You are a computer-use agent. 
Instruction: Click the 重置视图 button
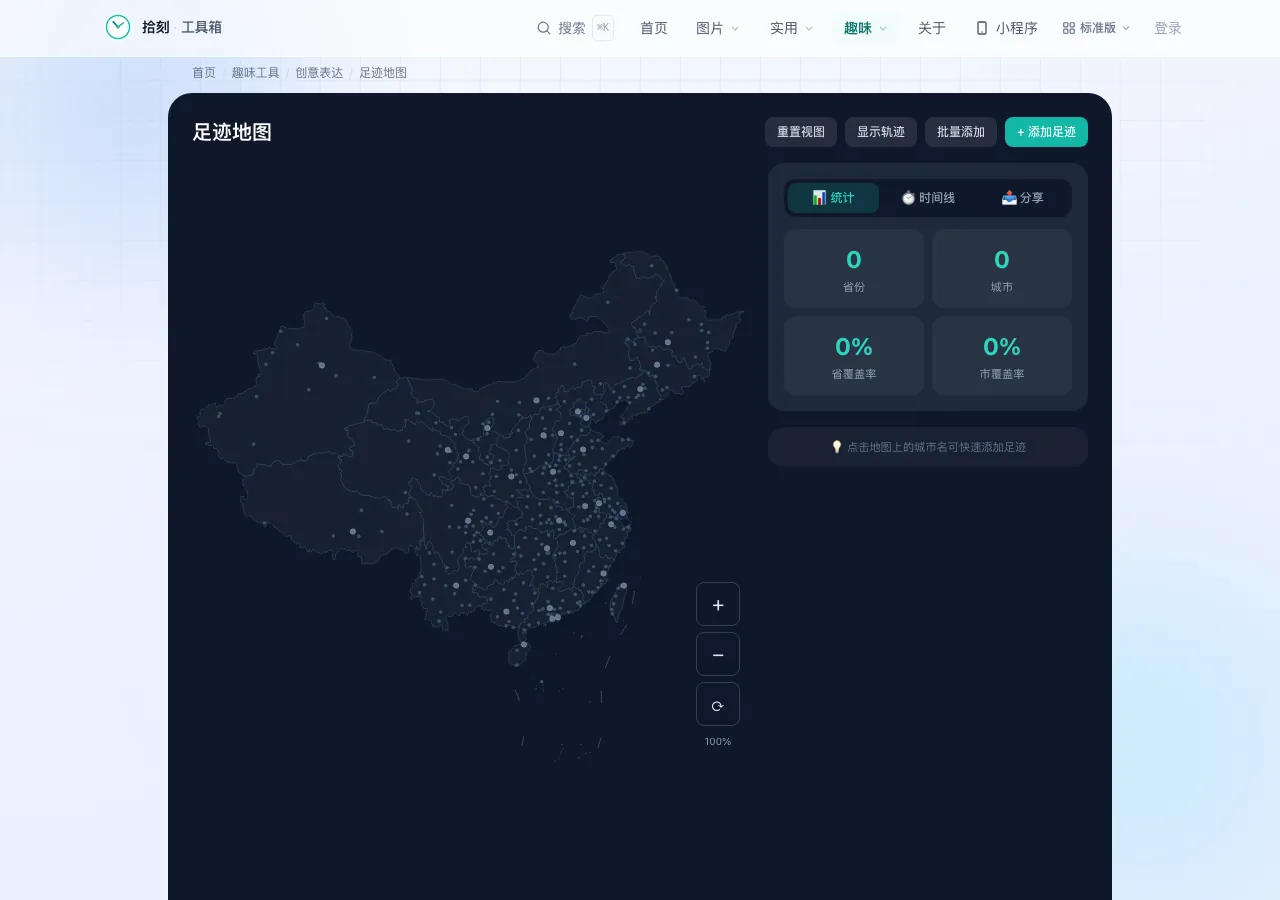[801, 132]
